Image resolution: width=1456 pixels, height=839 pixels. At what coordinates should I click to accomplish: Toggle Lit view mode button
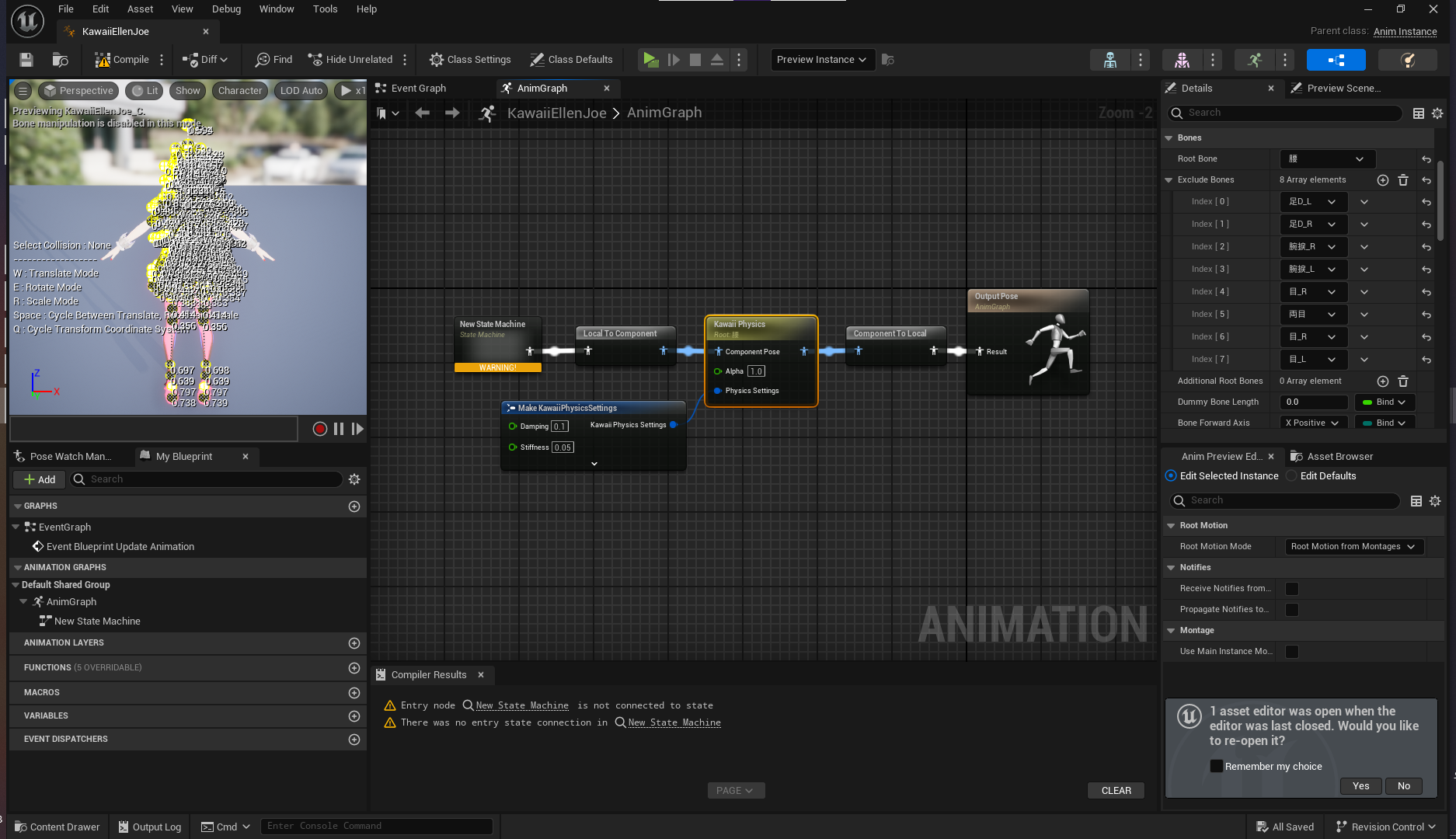click(x=145, y=91)
